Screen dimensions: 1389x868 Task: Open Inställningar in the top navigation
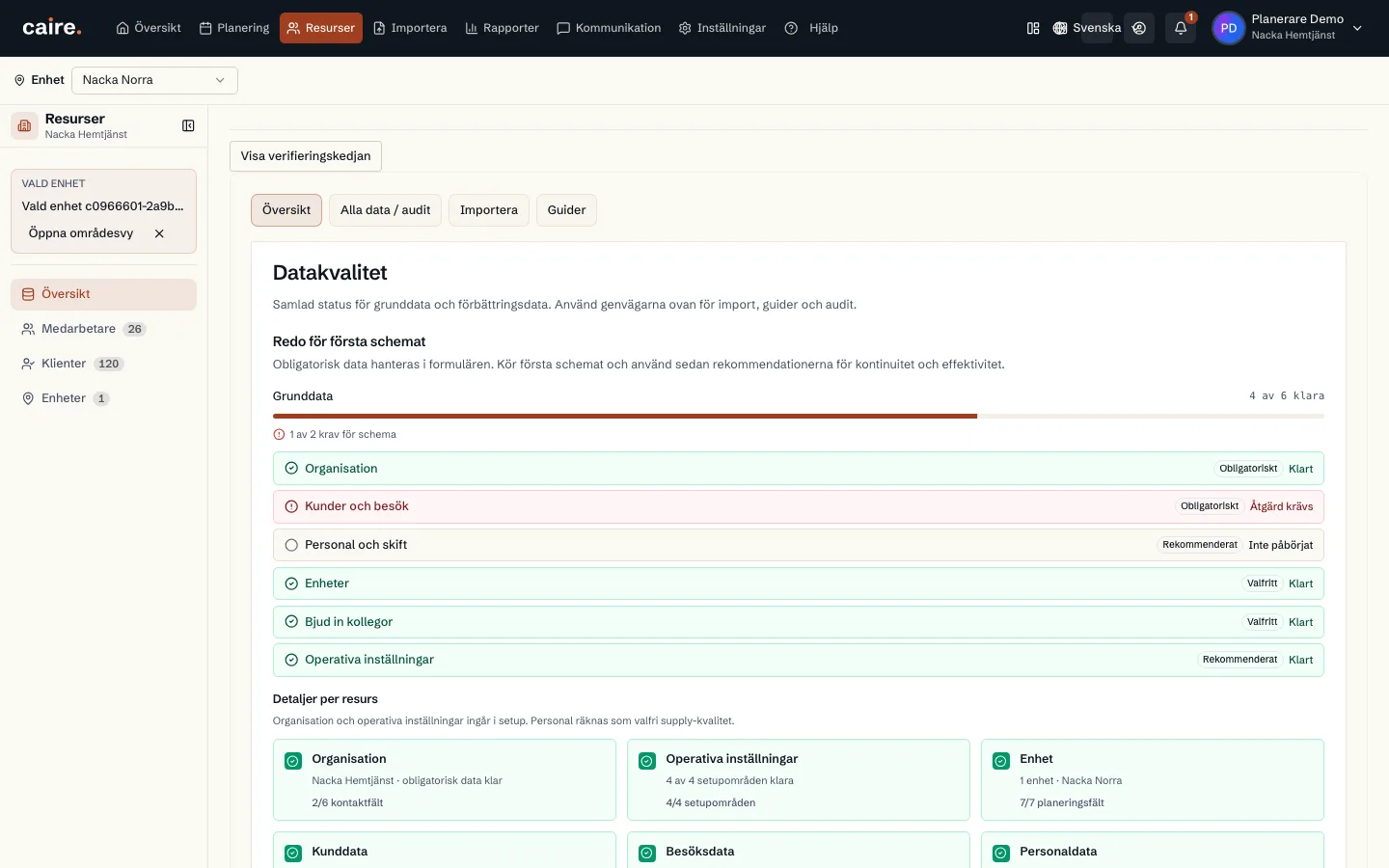pyautogui.click(x=722, y=28)
